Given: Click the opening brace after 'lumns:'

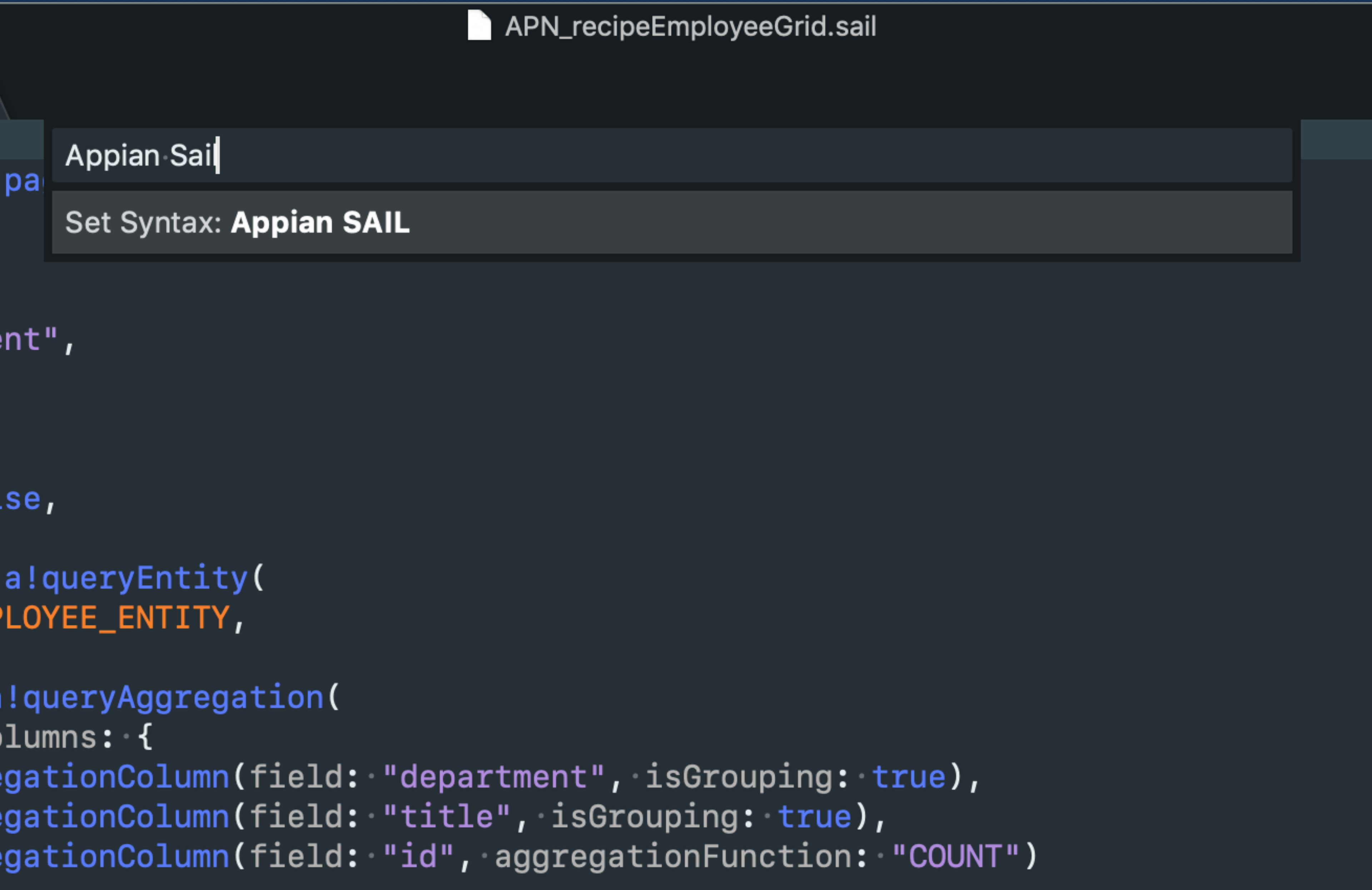Looking at the screenshot, I should [x=146, y=737].
